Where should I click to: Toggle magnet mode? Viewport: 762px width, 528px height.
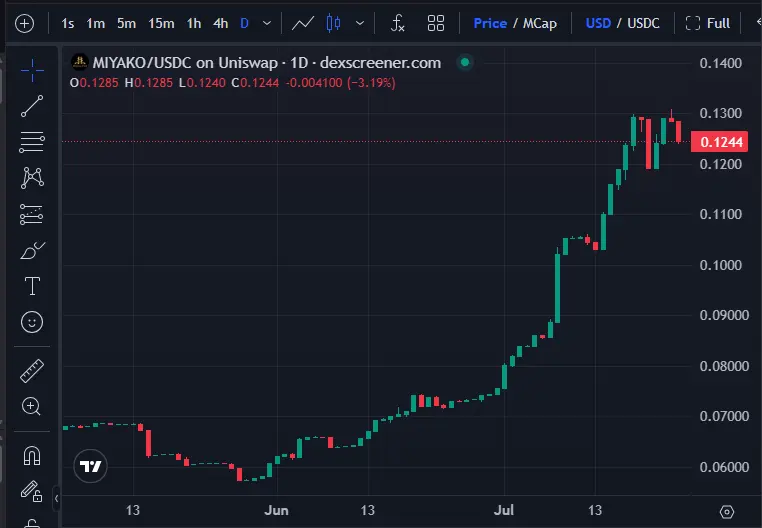click(x=32, y=456)
